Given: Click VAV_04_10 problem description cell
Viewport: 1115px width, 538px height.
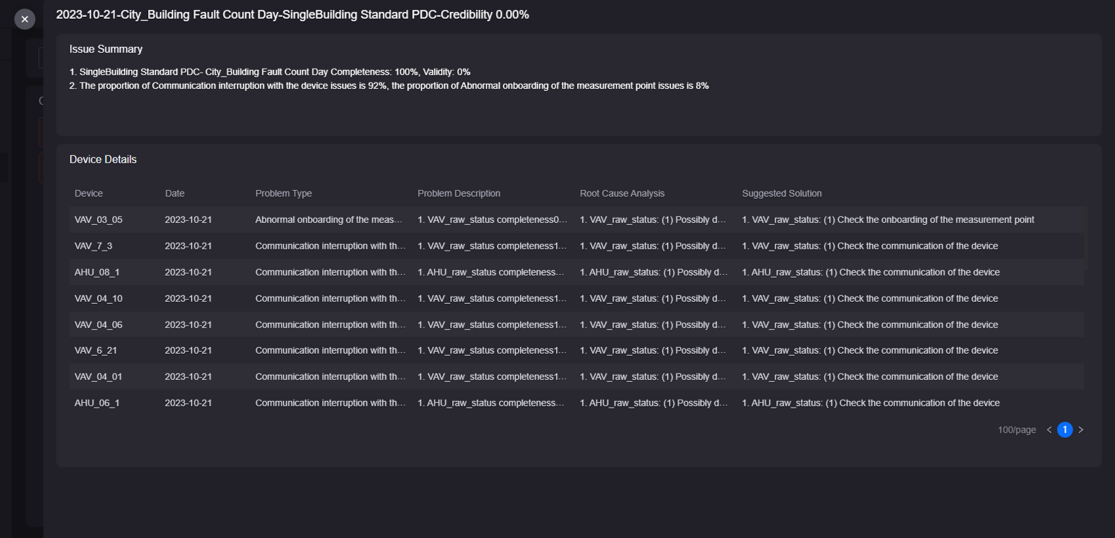Looking at the screenshot, I should coord(491,298).
